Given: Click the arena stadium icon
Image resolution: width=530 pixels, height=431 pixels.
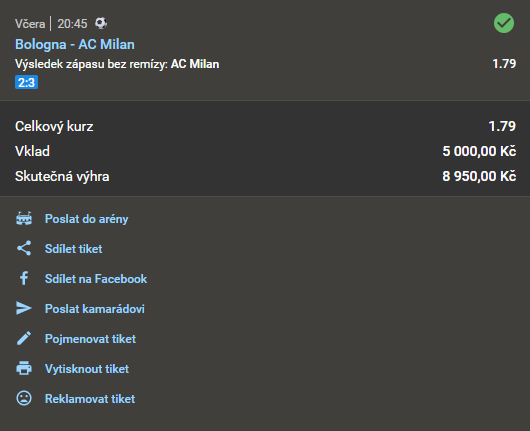Looking at the screenshot, I should click(24, 219).
